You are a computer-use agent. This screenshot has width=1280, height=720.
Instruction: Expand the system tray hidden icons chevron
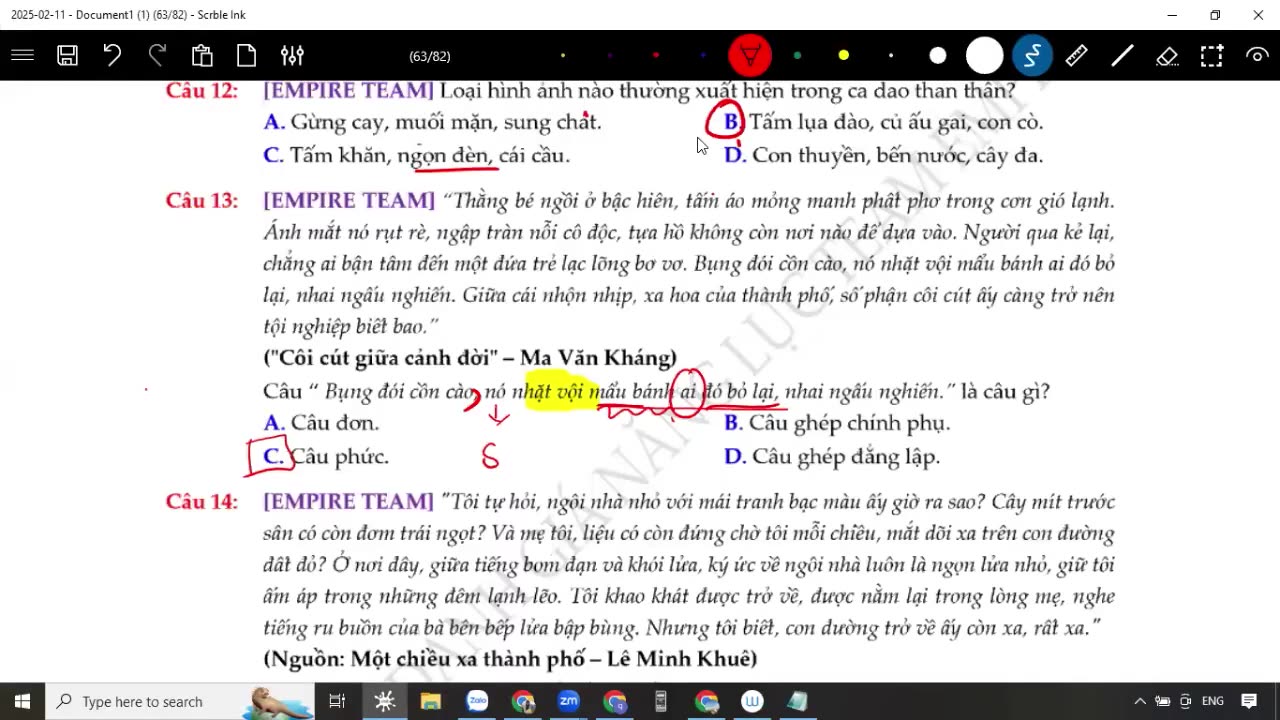click(1139, 701)
